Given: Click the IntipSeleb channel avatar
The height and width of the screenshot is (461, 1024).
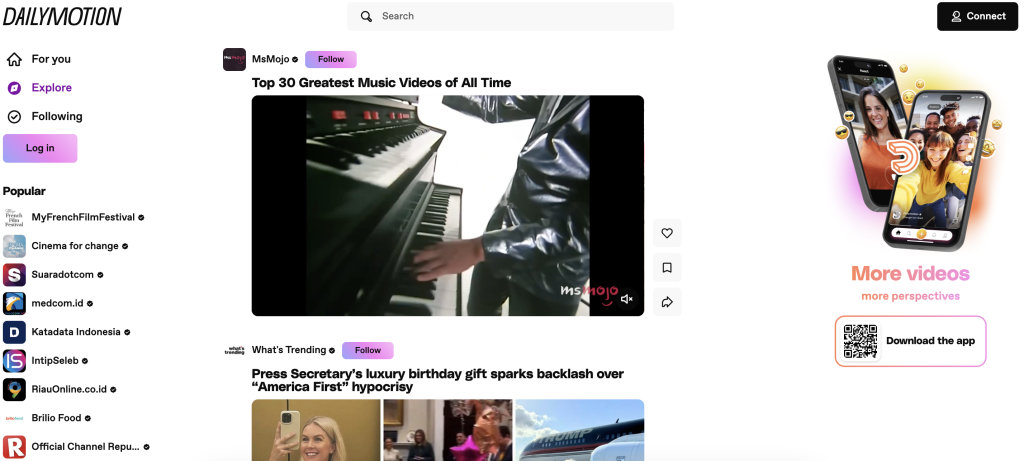Looking at the screenshot, I should tap(14, 361).
